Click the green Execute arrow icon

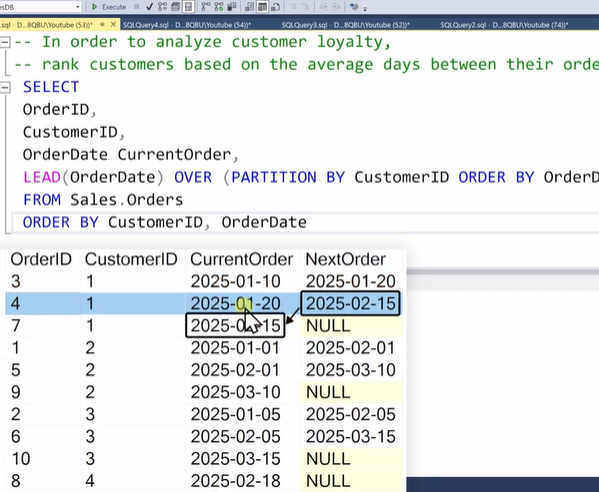94,7
